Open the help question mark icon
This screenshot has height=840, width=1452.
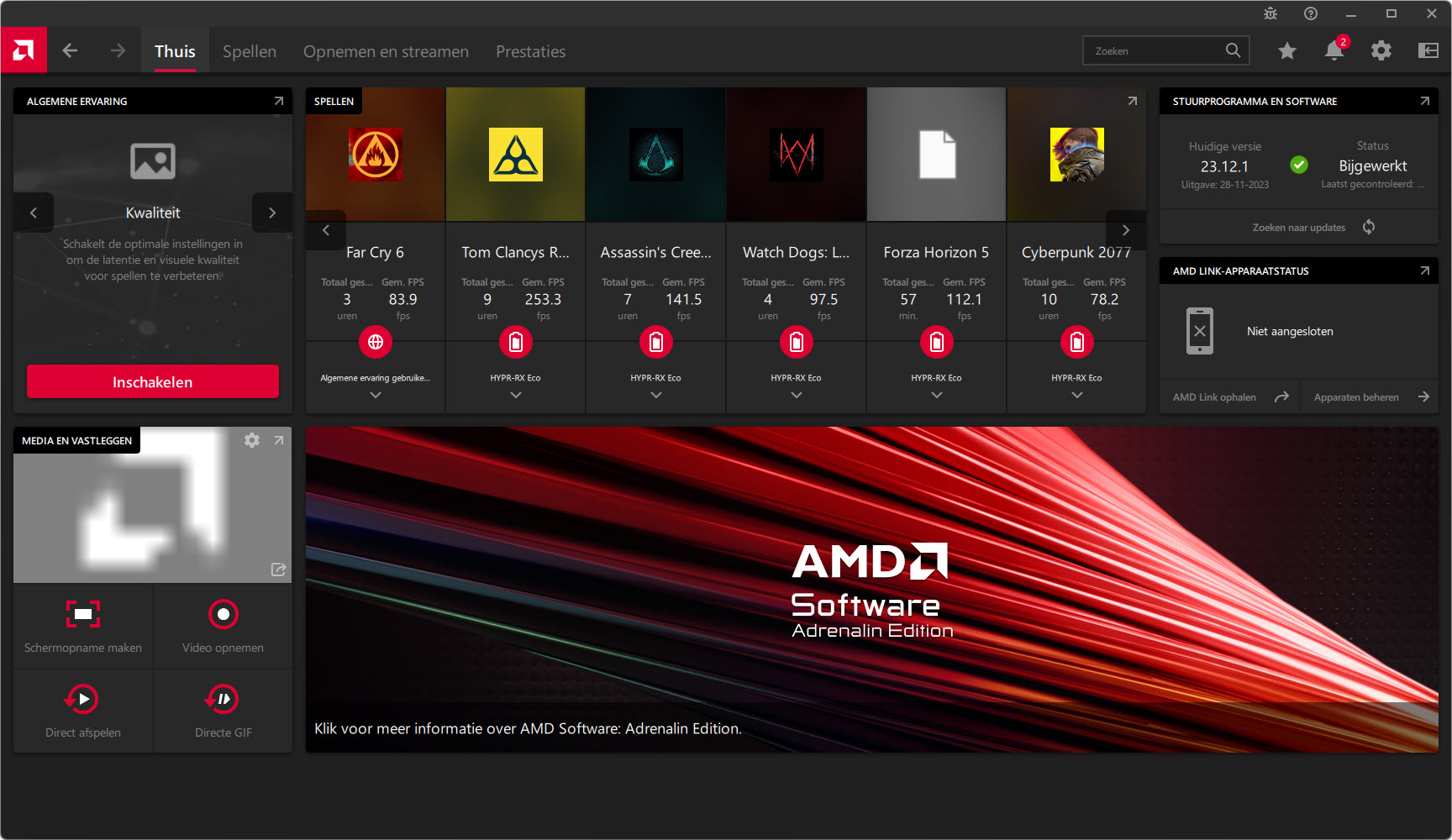(1311, 13)
